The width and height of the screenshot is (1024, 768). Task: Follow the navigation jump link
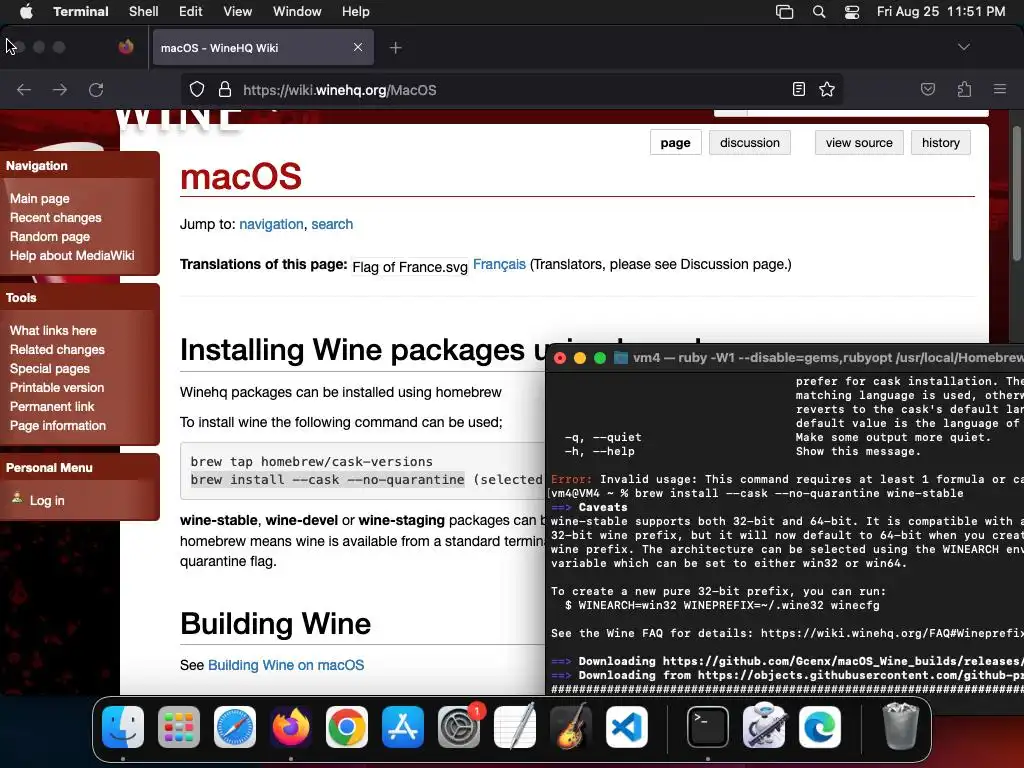coord(271,224)
